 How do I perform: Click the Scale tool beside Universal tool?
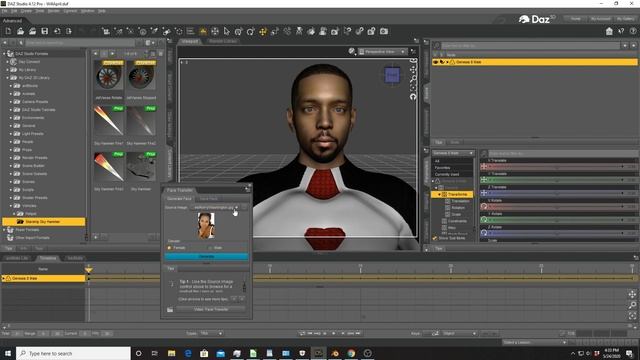[275, 31]
